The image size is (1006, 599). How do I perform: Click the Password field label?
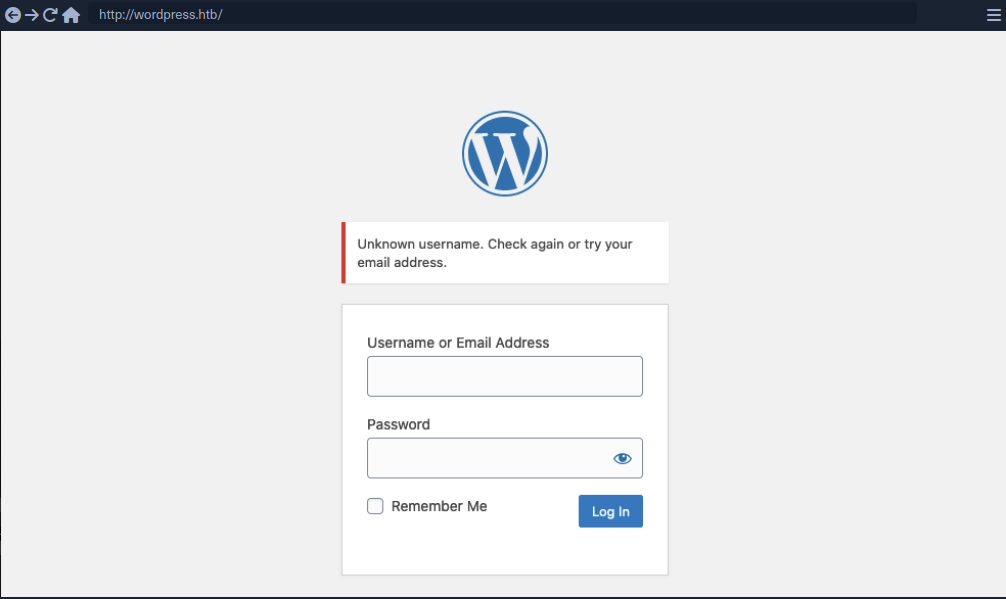pos(398,424)
